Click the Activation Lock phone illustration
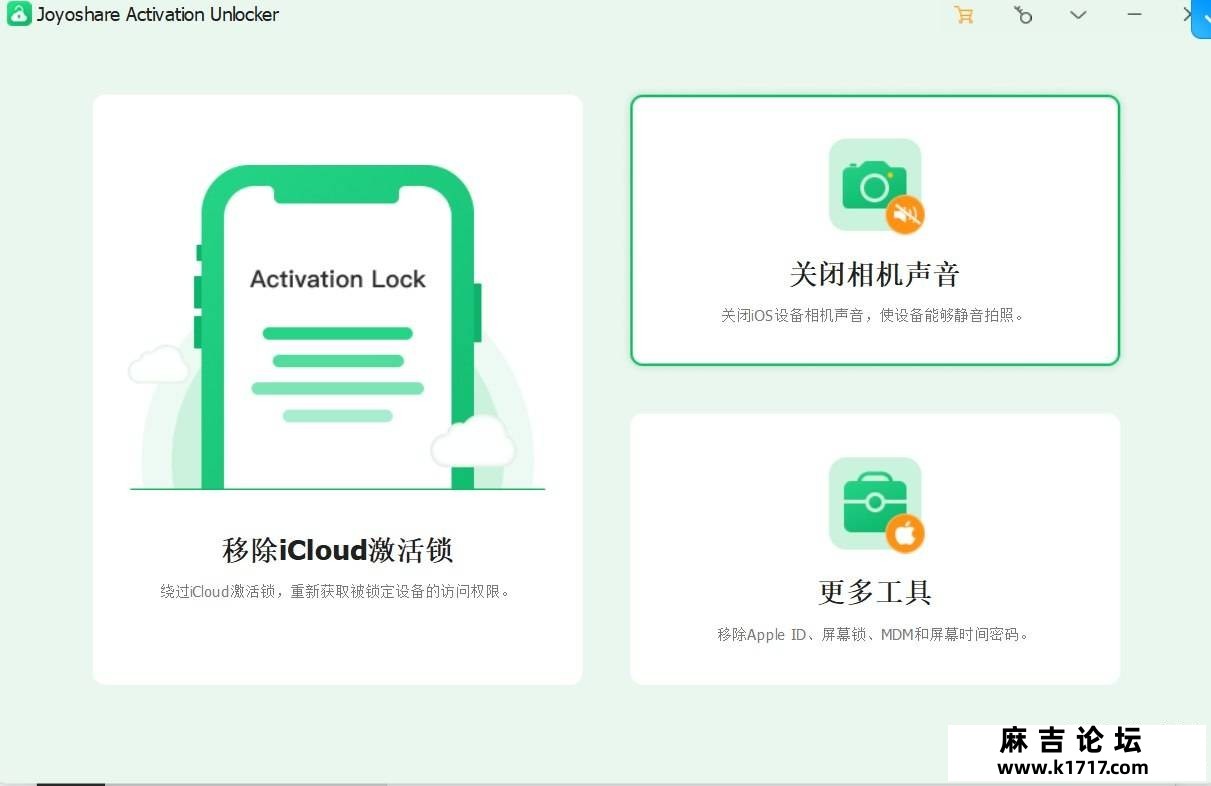Viewport: 1211px width, 786px height. (x=338, y=327)
